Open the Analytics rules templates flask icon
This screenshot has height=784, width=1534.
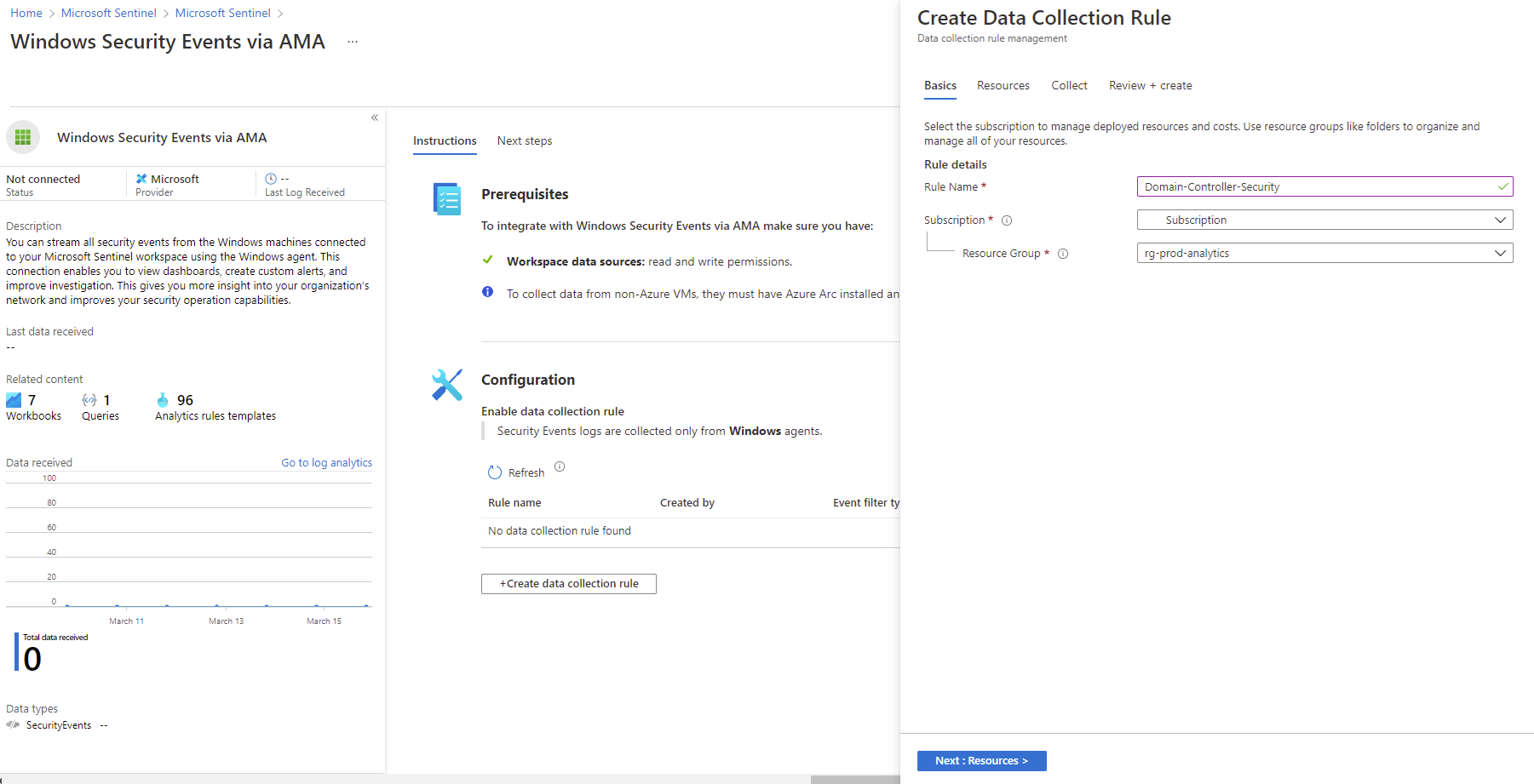pos(163,400)
